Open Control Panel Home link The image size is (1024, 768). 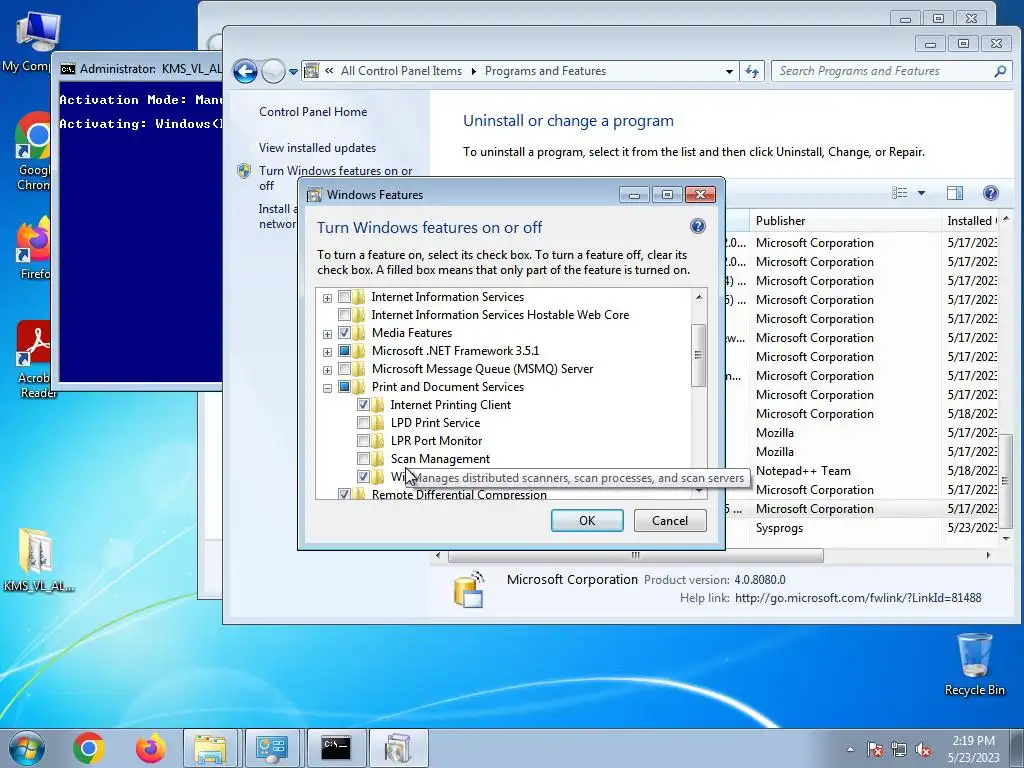313,112
